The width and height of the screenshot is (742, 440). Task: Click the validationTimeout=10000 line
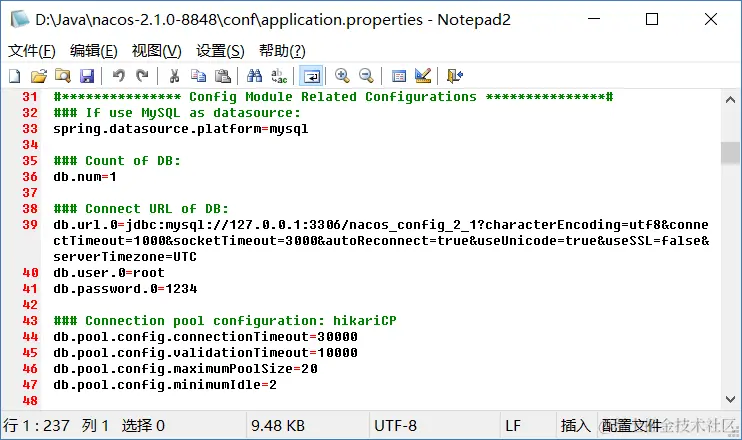pyautogui.click(x=205, y=353)
